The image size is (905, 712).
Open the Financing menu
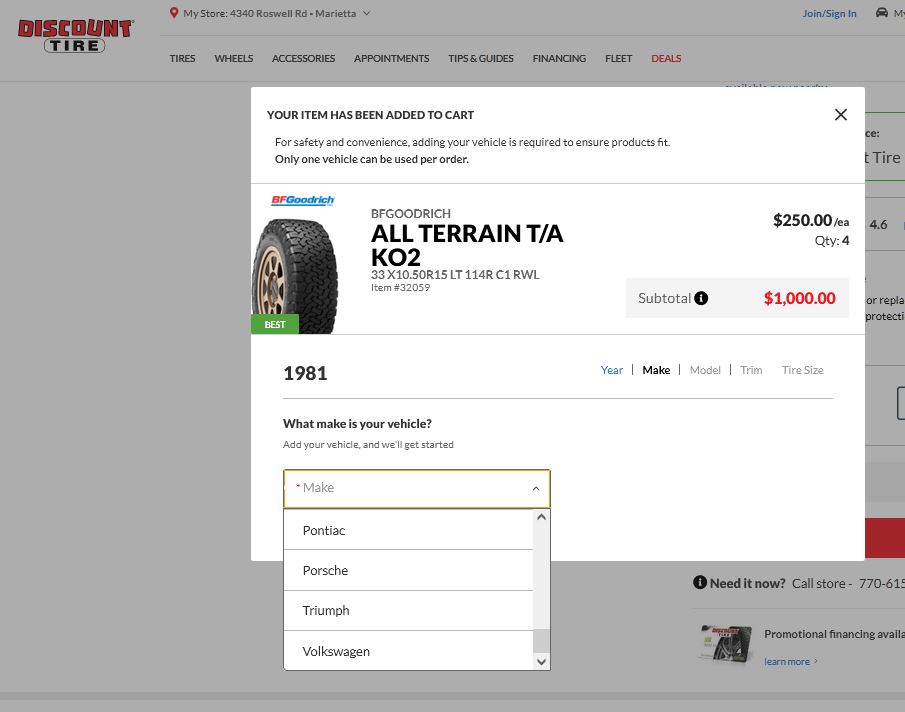559,58
